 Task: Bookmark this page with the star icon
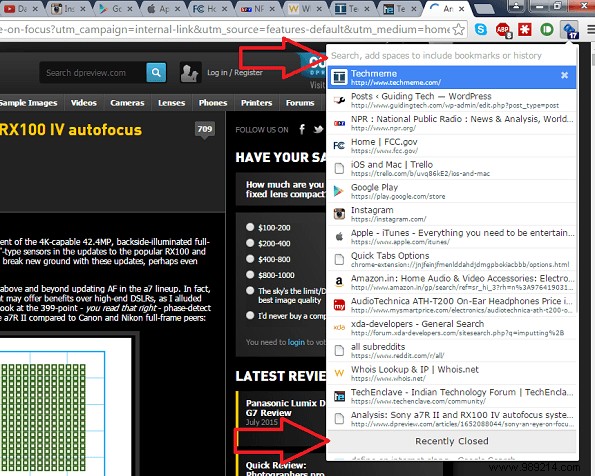[459, 29]
